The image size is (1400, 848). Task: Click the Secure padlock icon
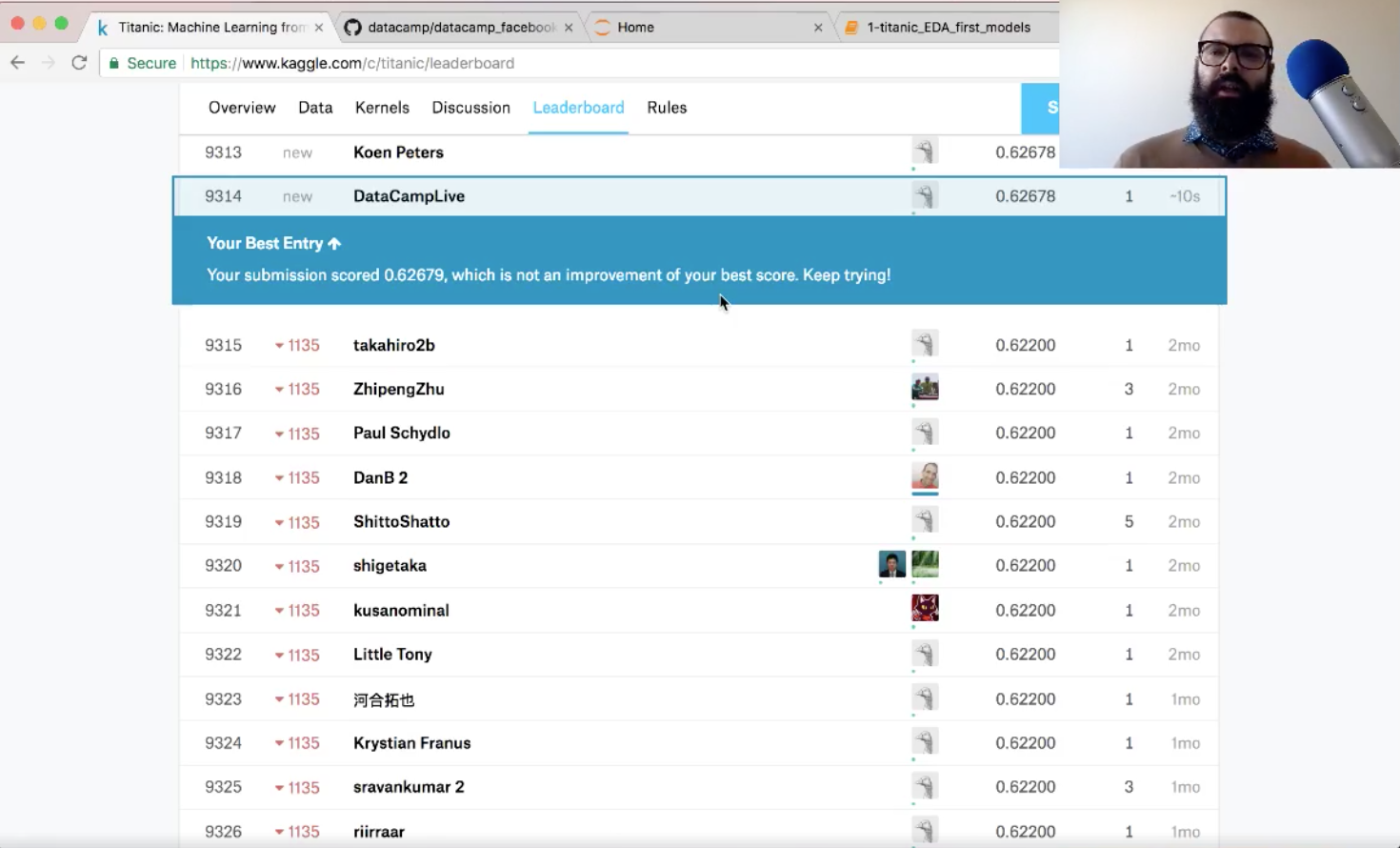pos(114,63)
